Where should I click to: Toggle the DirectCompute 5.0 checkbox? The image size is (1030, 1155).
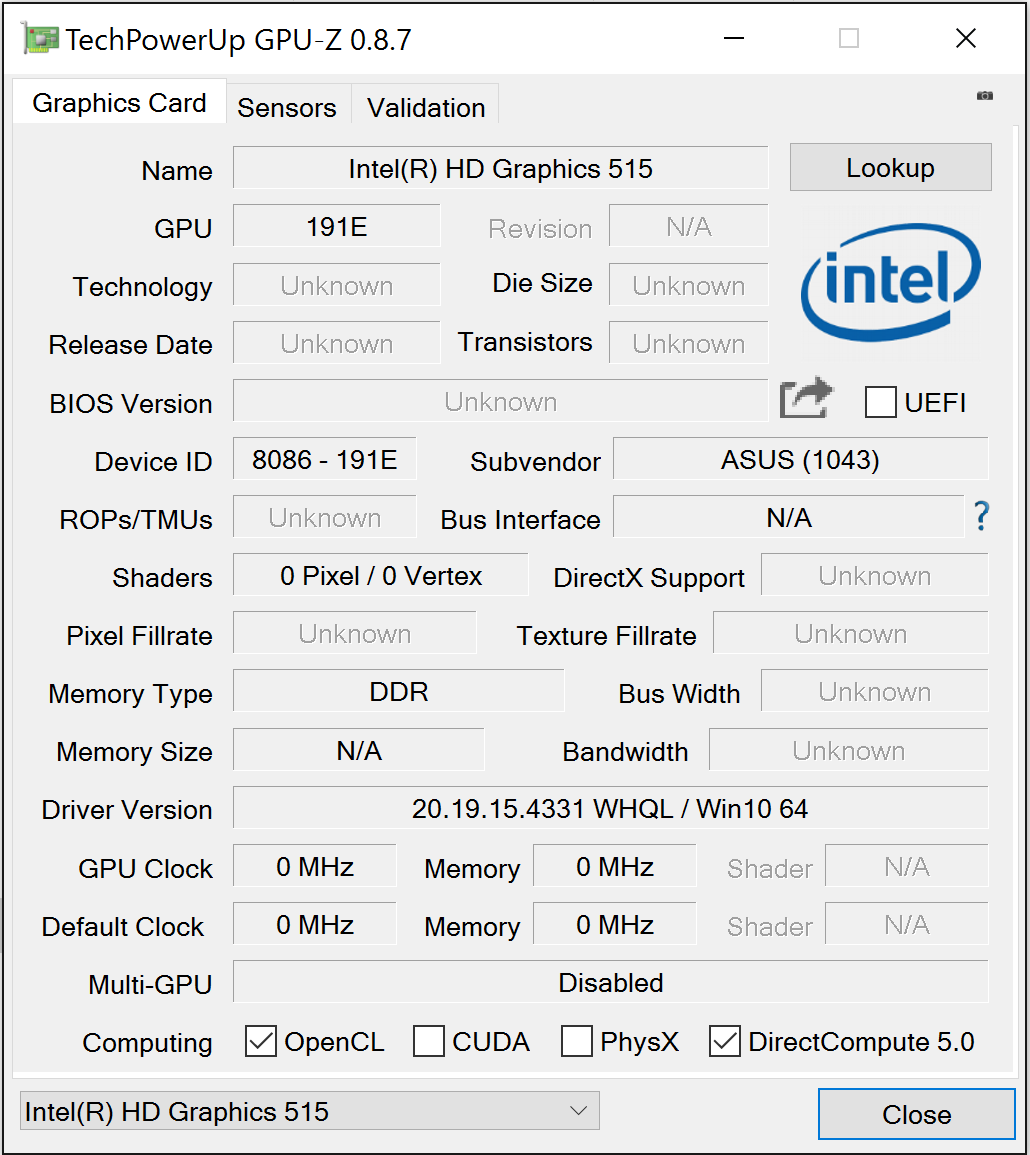(x=725, y=1042)
